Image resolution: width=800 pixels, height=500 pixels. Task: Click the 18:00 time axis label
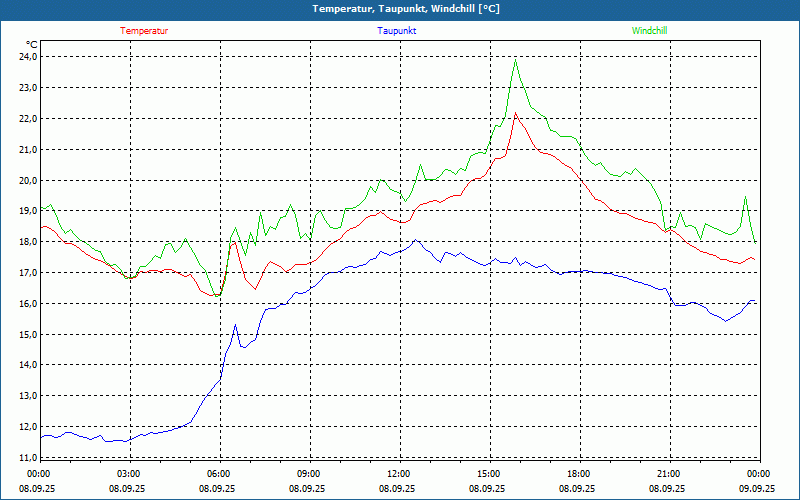tap(578, 474)
